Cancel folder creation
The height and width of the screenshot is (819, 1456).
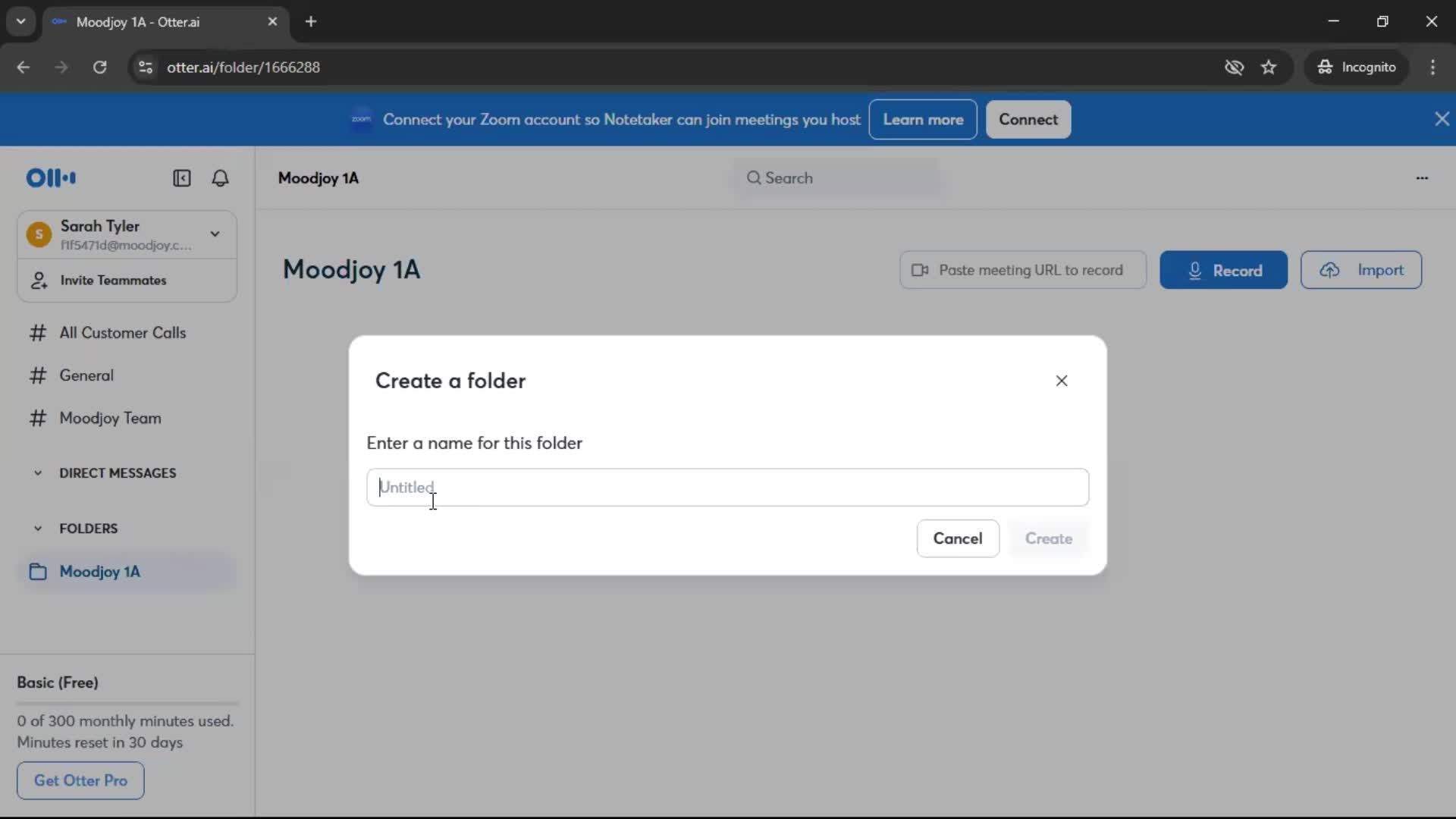958,538
